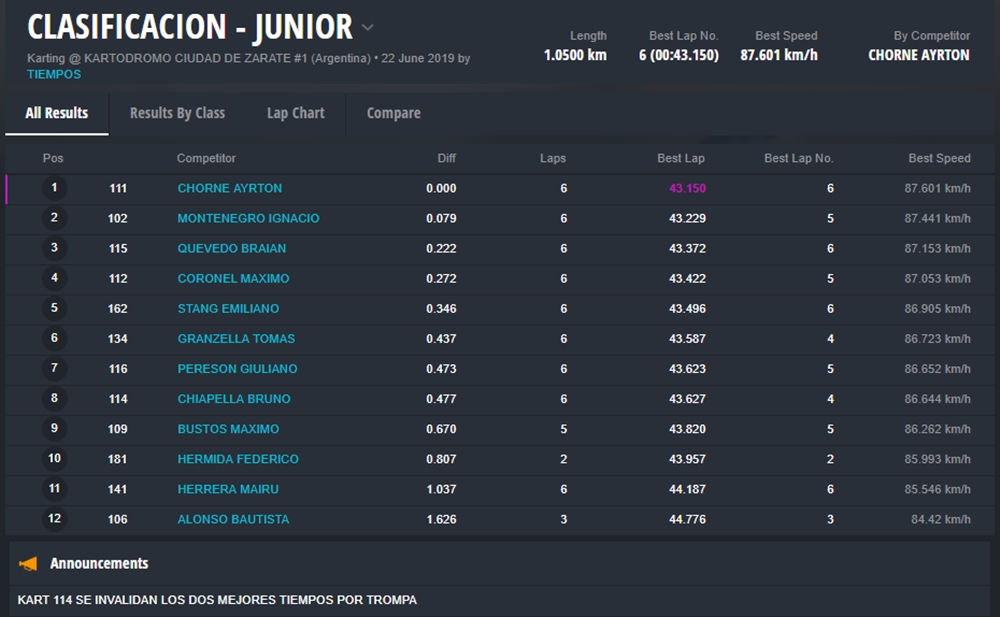Viewport: 1000px width, 617px height.
Task: Click competitor QUEVEDO BRAIAN
Action: tap(231, 248)
